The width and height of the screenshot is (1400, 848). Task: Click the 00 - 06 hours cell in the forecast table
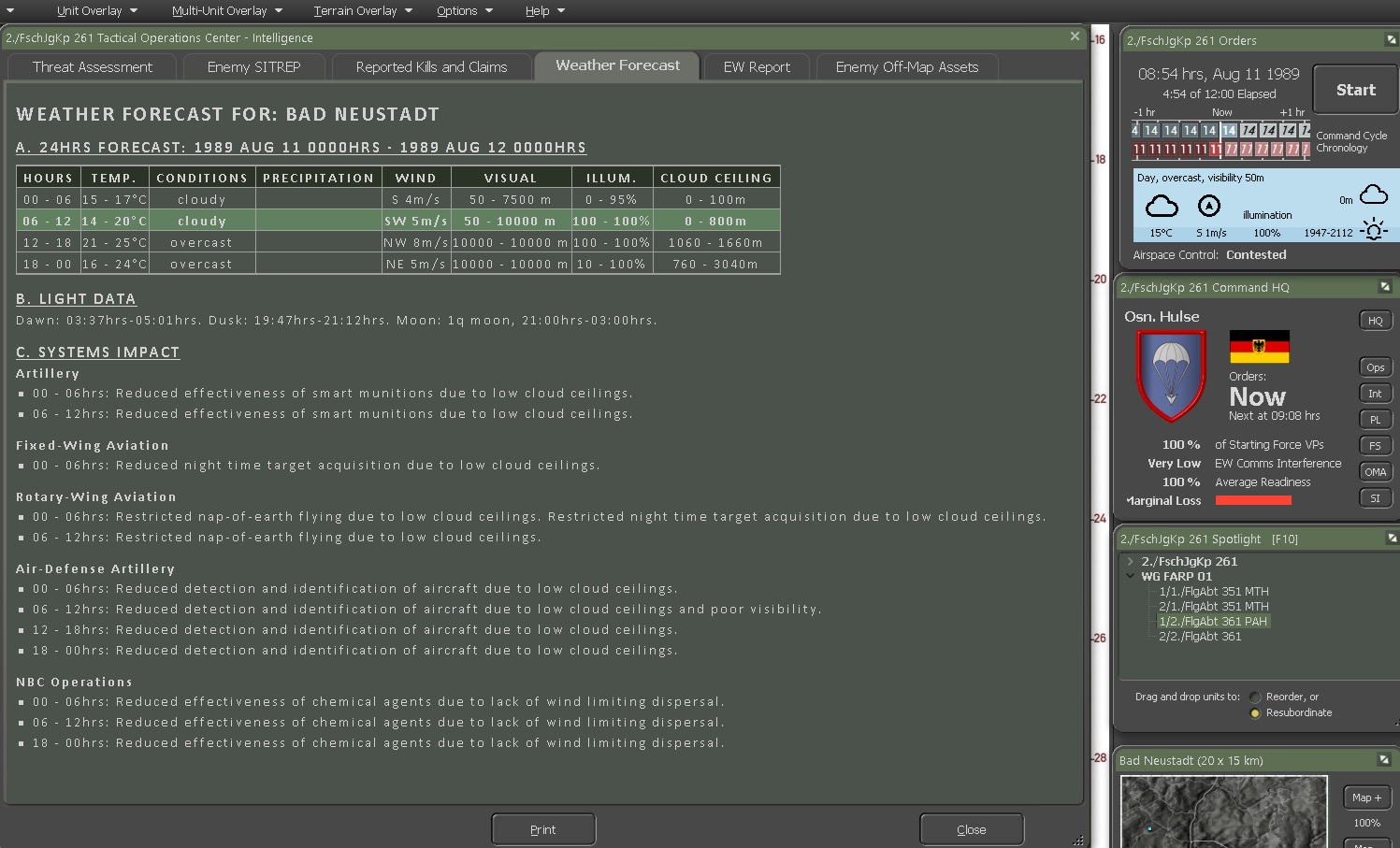[x=48, y=199]
